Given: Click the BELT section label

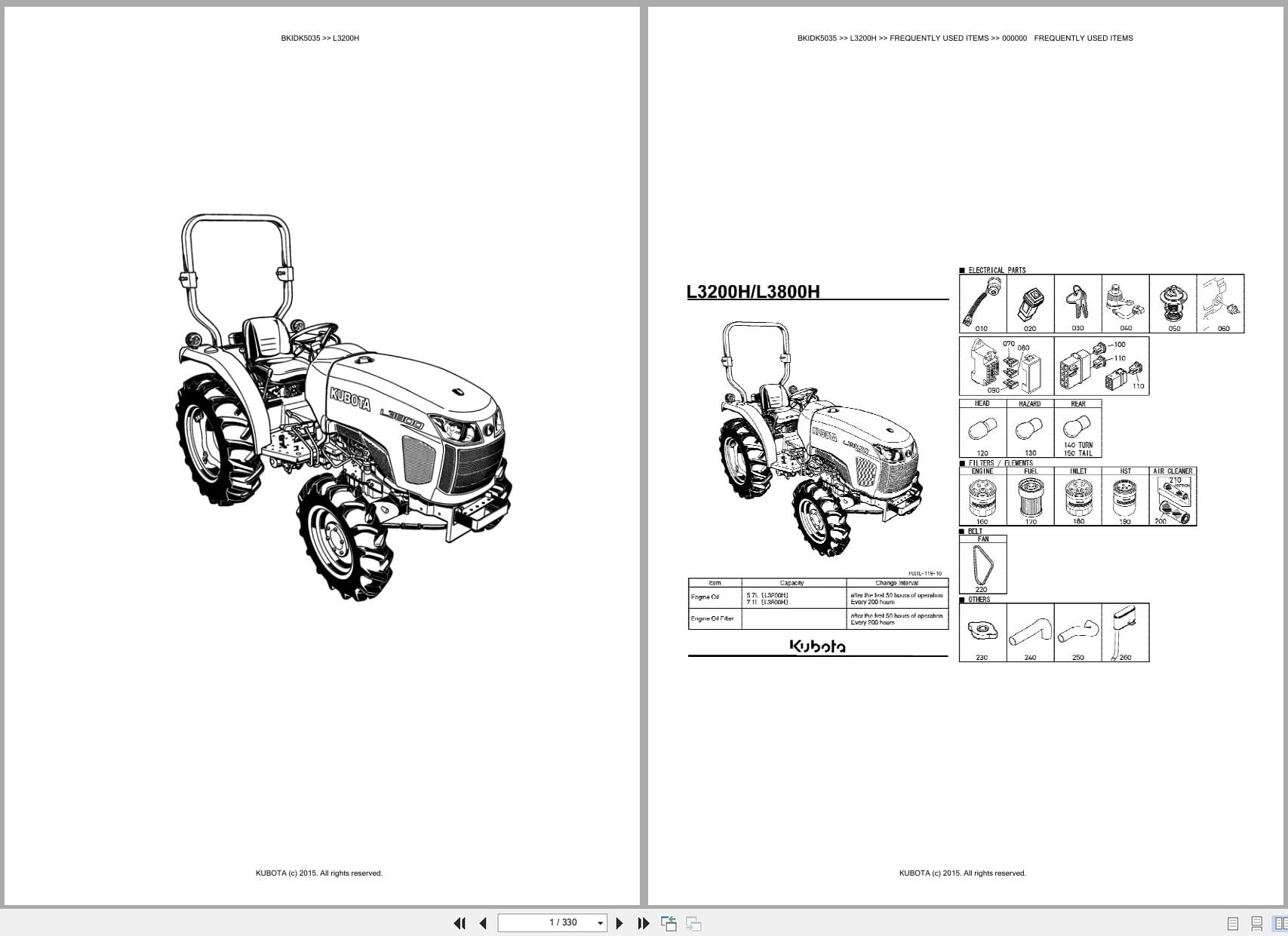Looking at the screenshot, I should [x=975, y=531].
